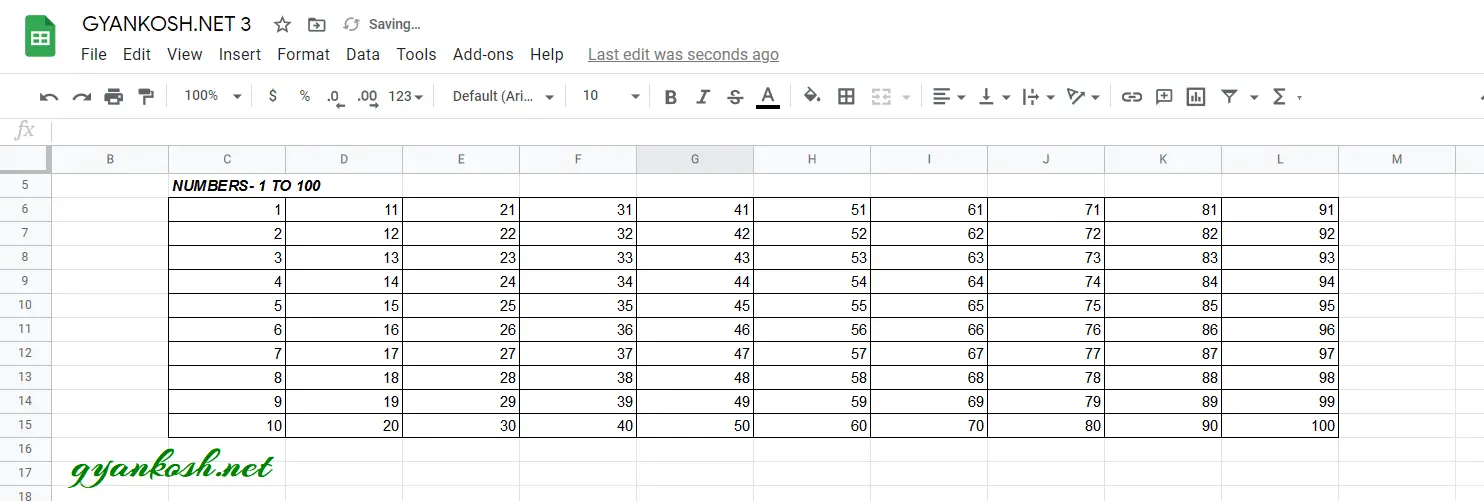1484x501 pixels.
Task: Insert a chart using the chart icon
Action: [1195, 97]
